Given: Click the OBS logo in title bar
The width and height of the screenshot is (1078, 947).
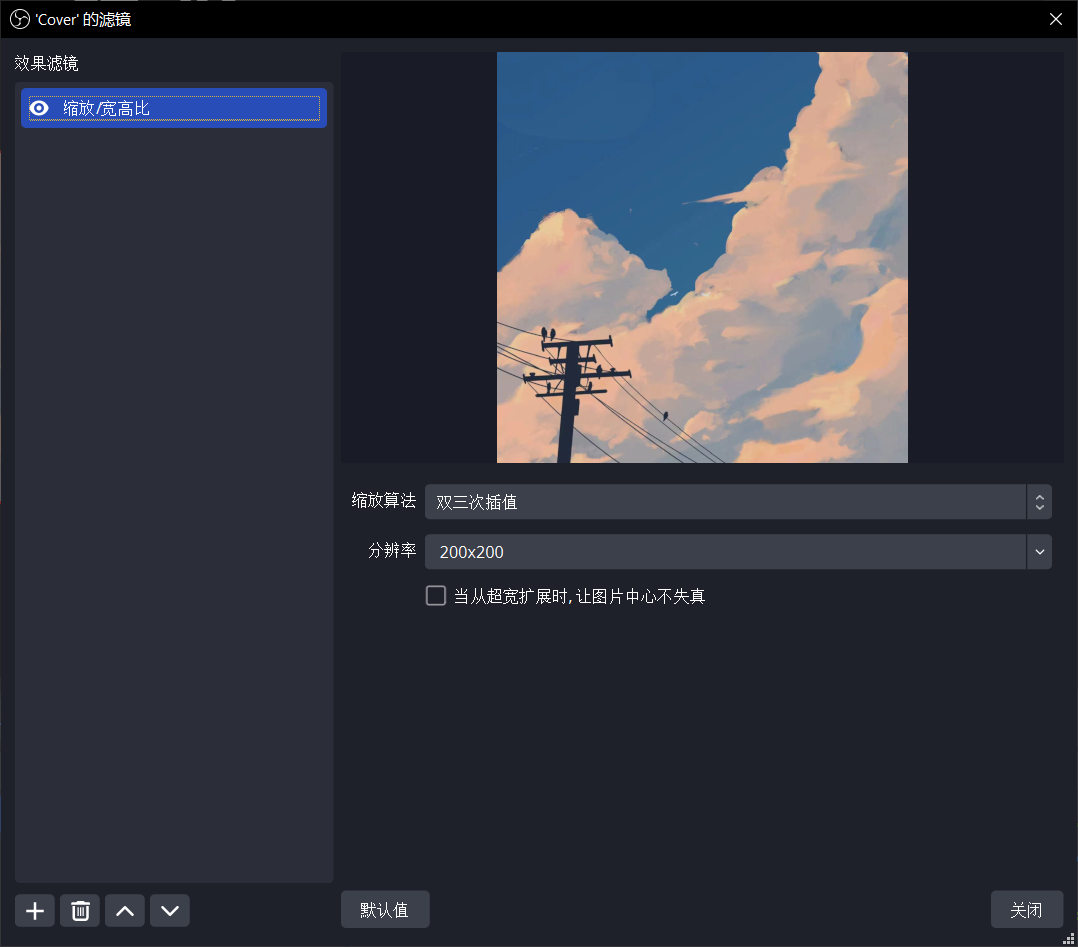Looking at the screenshot, I should [20, 19].
